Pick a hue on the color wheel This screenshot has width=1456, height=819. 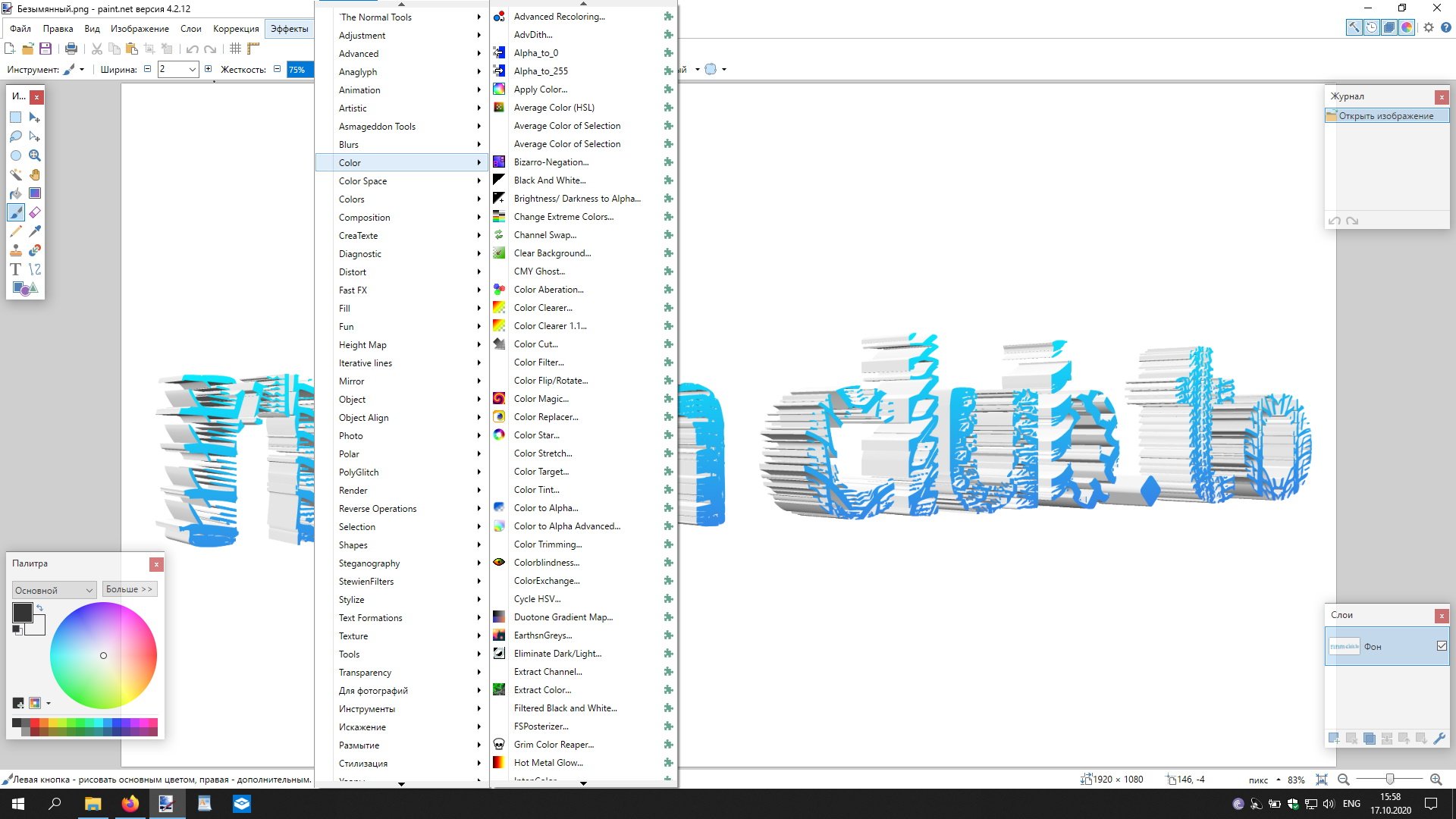[x=103, y=655]
